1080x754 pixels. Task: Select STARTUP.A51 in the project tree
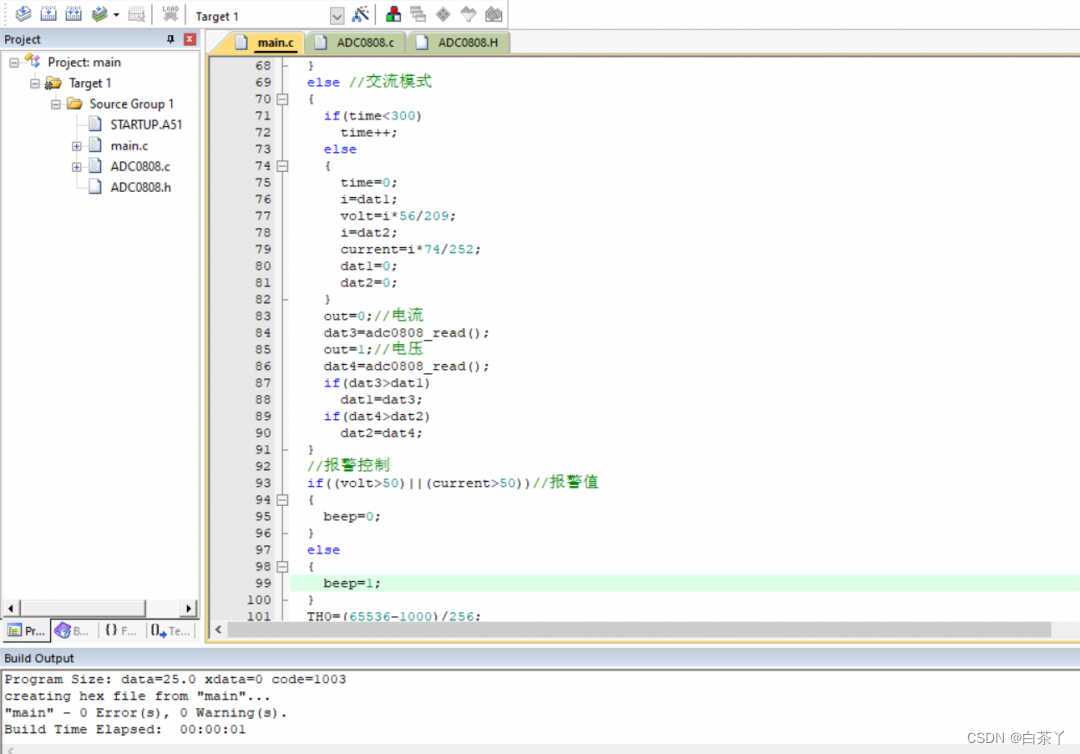[145, 125]
